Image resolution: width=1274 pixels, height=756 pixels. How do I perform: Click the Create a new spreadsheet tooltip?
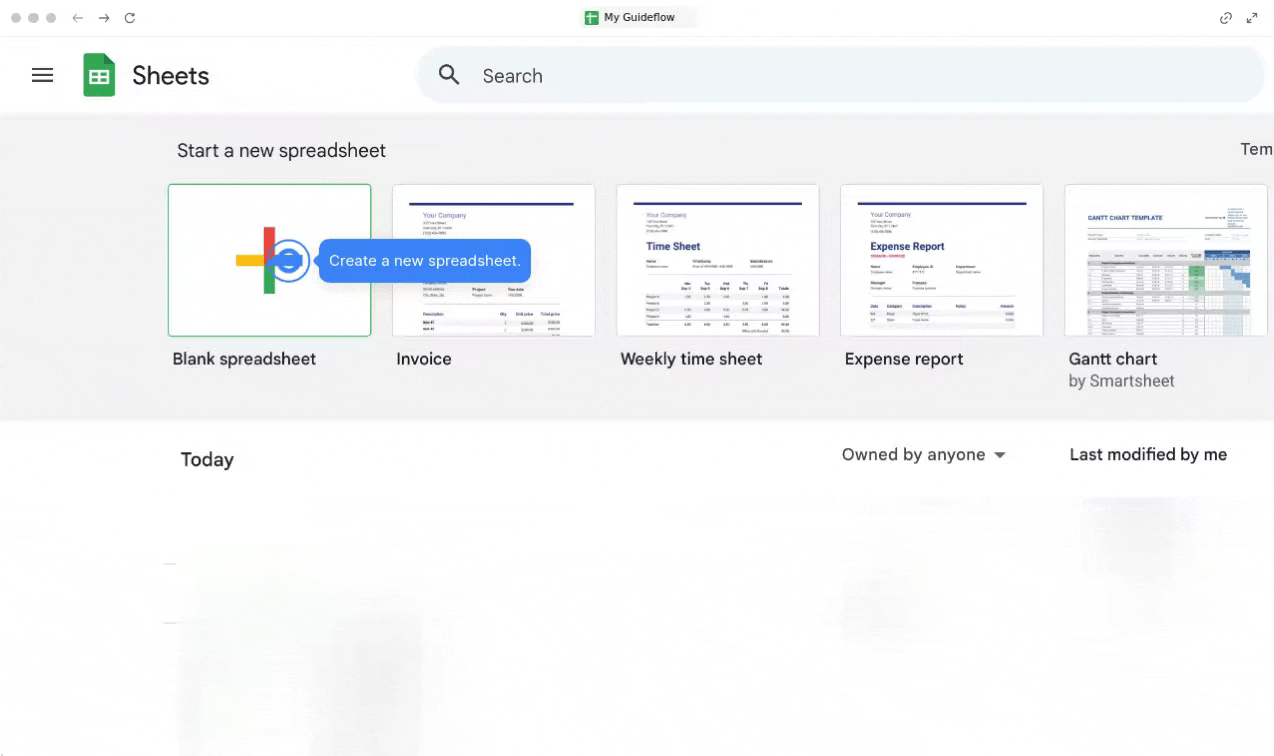click(x=425, y=261)
